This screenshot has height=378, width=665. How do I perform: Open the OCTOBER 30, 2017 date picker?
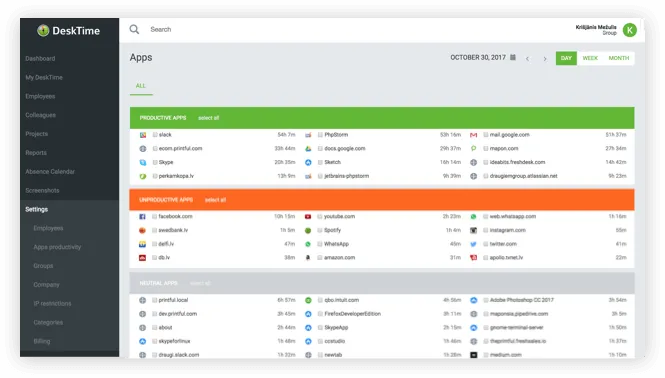(x=478, y=57)
